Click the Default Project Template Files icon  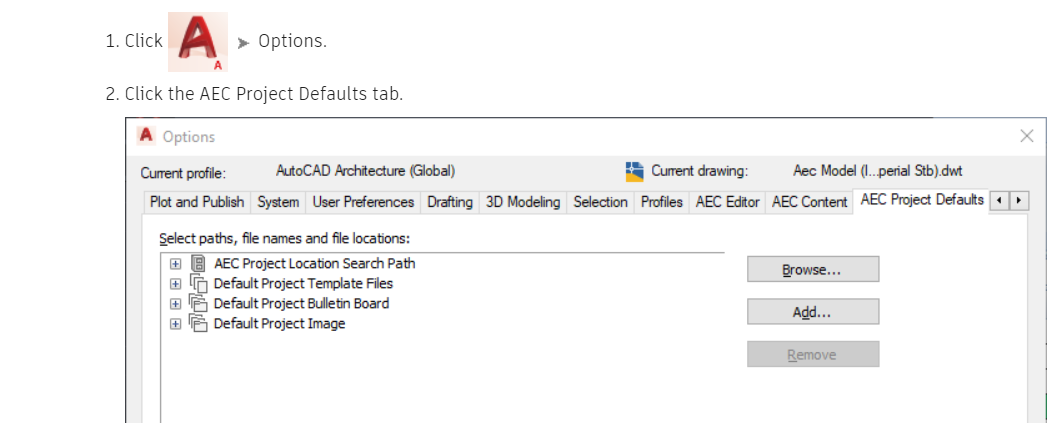coord(198,284)
